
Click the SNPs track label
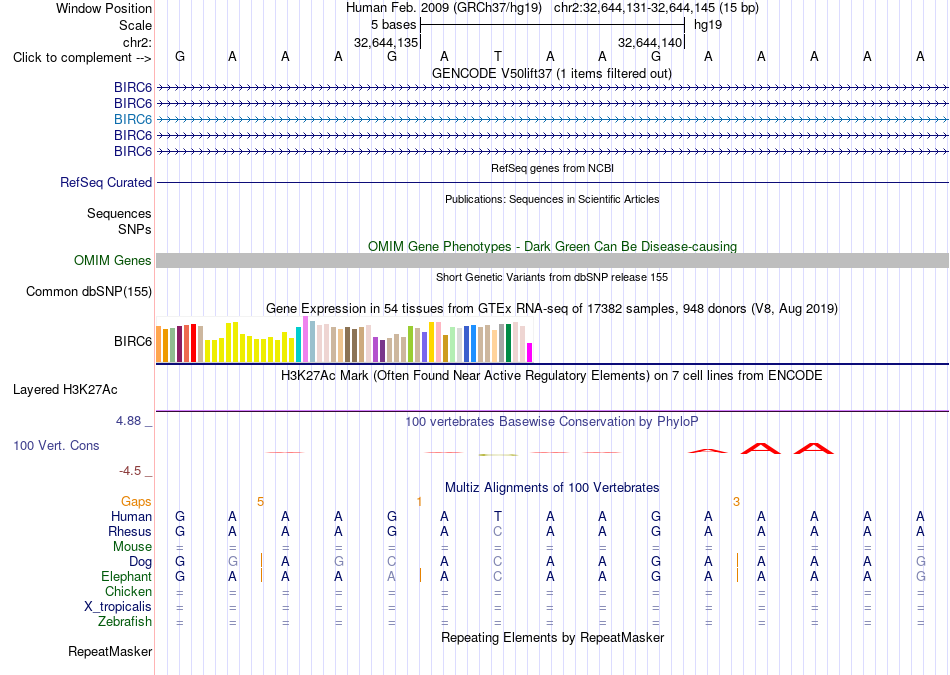coord(135,229)
